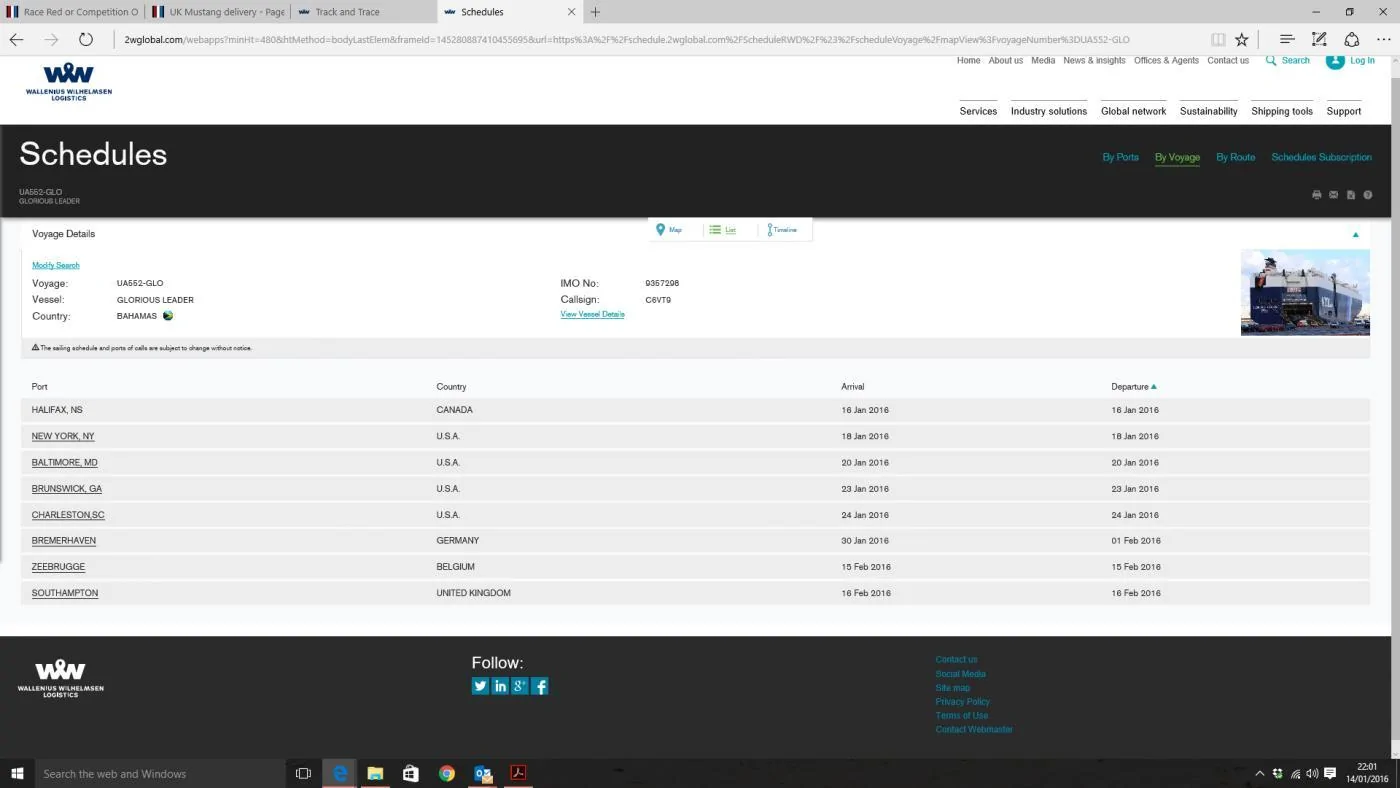Launch Chrome from the taskbar
The height and width of the screenshot is (788, 1400).
(447, 773)
